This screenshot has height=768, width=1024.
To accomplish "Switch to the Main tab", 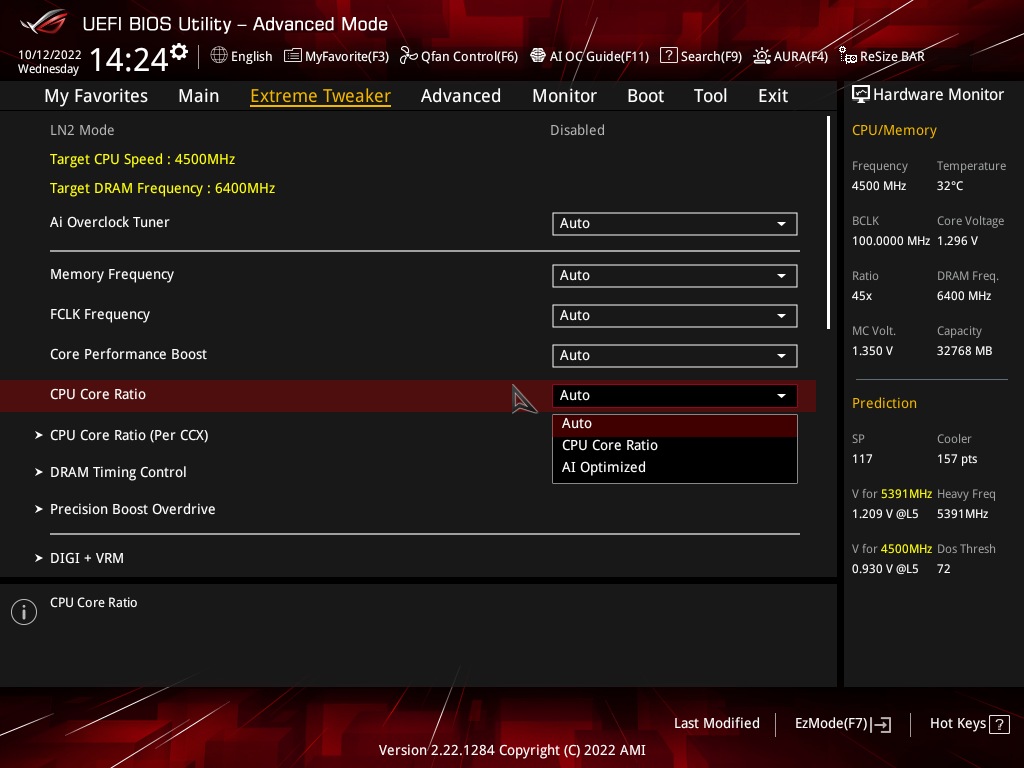I will coord(199,96).
